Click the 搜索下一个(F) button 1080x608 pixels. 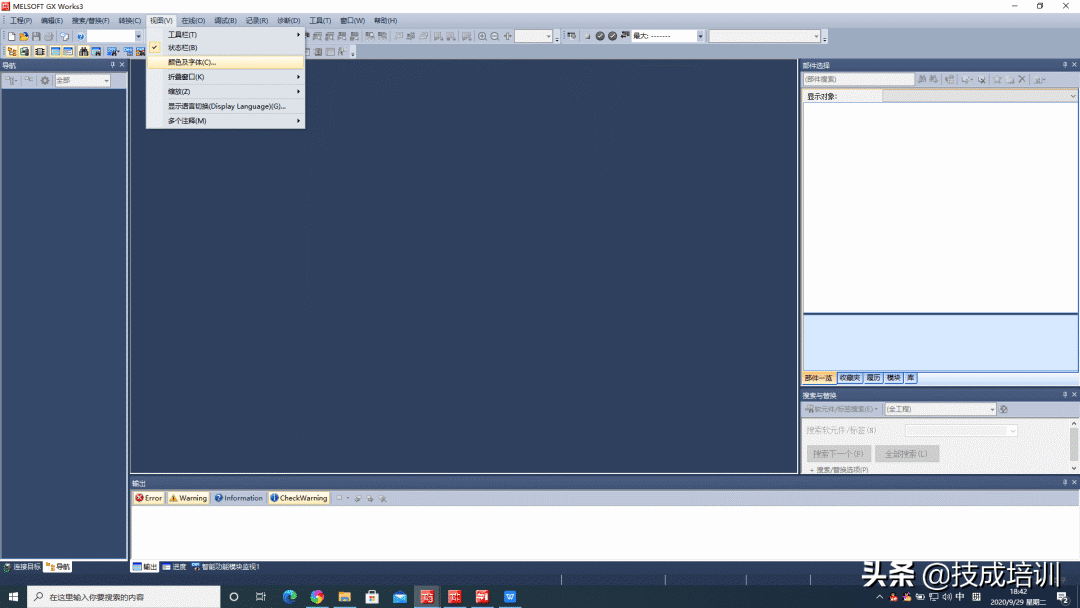(x=838, y=454)
